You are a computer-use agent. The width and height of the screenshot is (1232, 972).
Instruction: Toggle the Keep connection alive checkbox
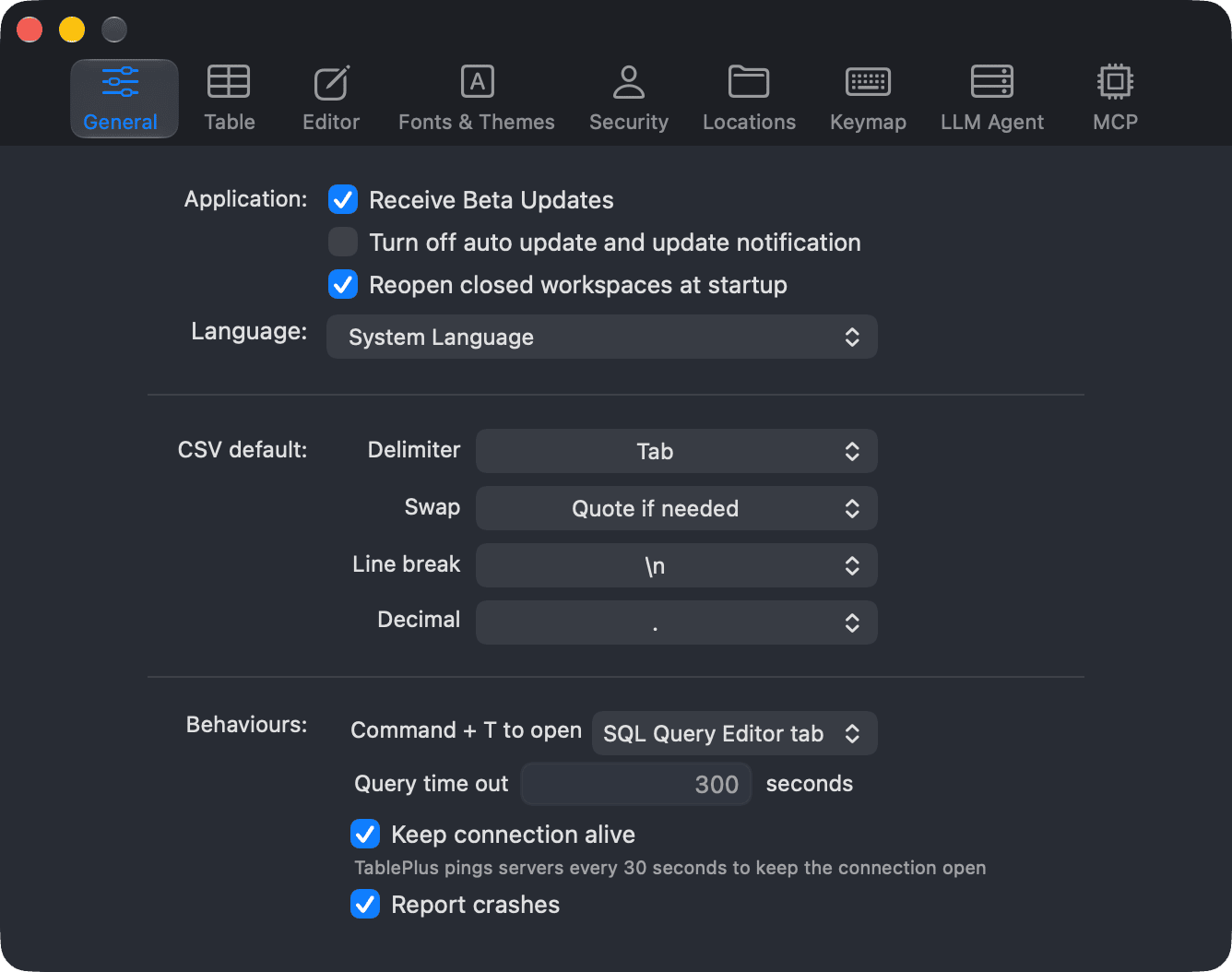(365, 834)
